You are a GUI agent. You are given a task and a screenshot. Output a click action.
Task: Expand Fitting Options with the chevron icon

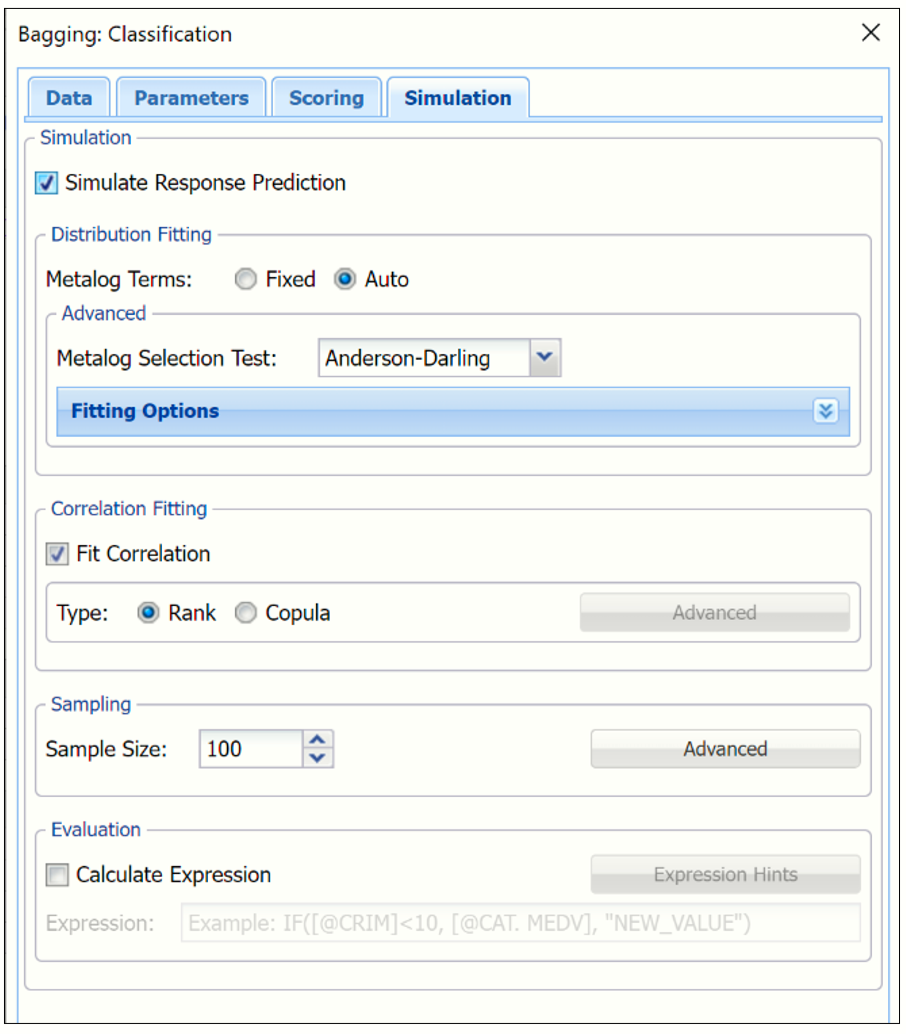click(x=825, y=412)
